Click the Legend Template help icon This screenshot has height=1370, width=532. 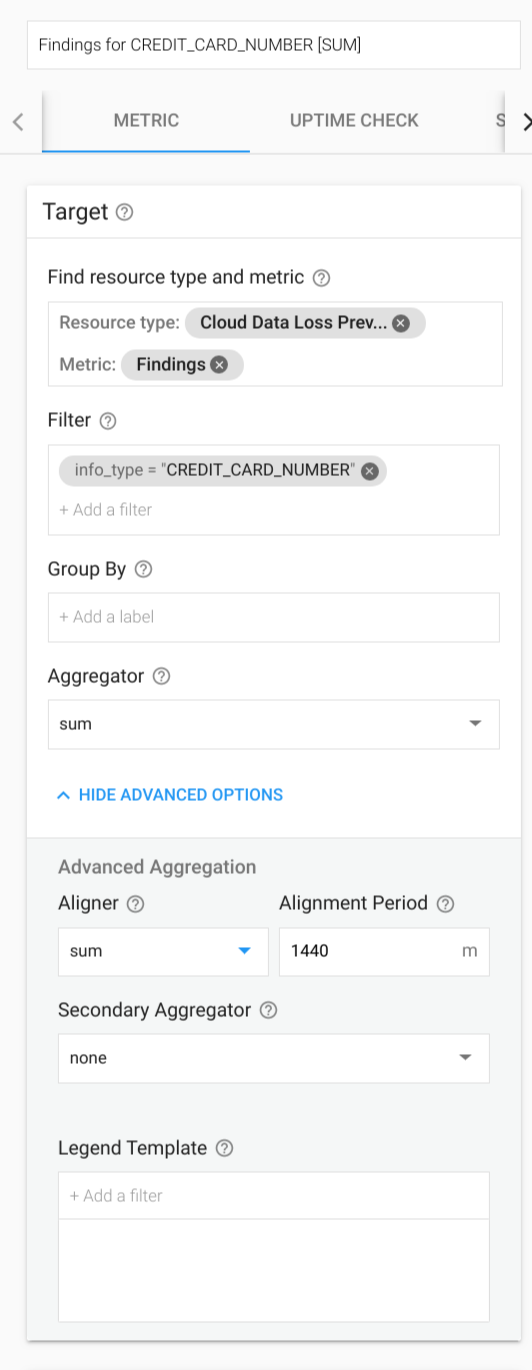coord(224,1148)
